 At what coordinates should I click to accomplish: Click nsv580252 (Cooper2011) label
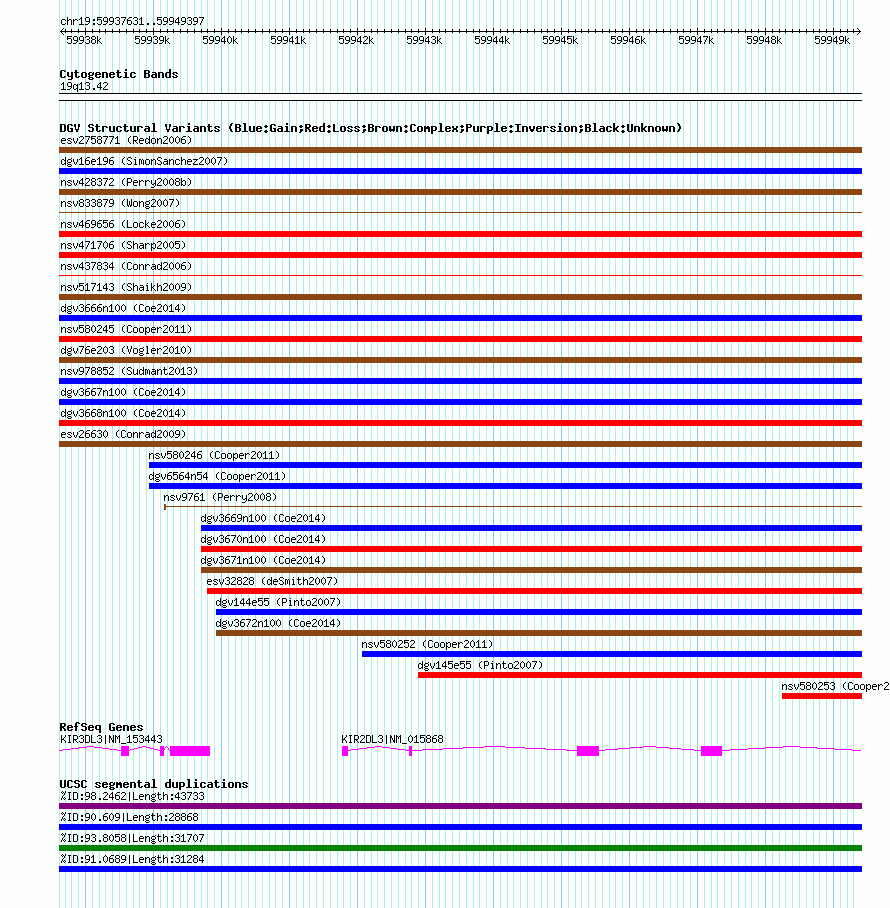(x=427, y=644)
